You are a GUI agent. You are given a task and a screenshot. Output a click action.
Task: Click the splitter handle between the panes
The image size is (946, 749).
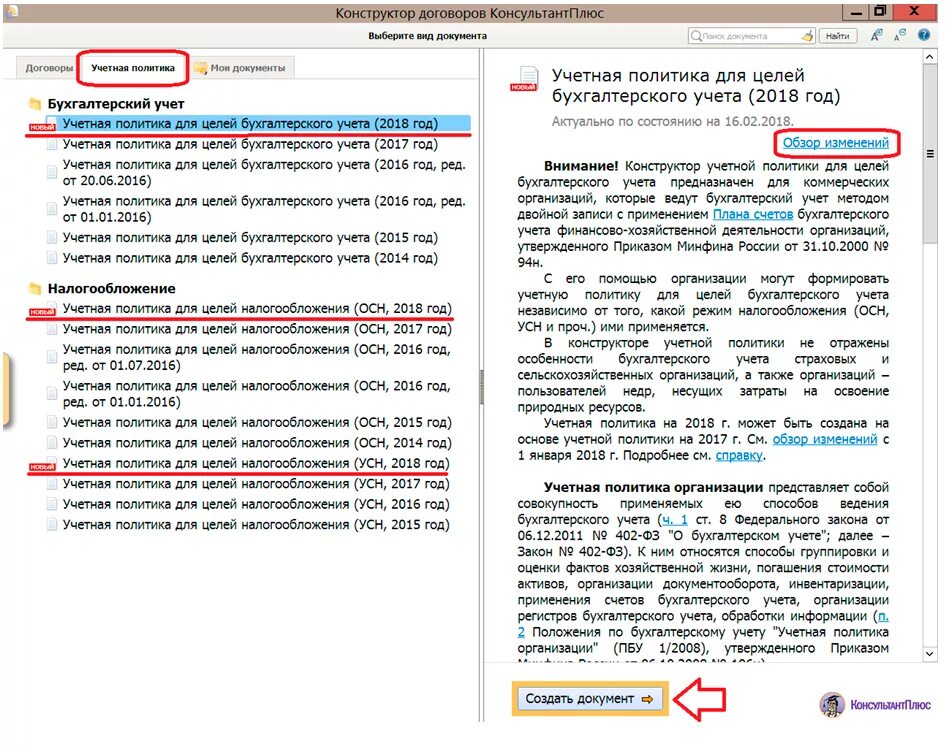coord(481,387)
